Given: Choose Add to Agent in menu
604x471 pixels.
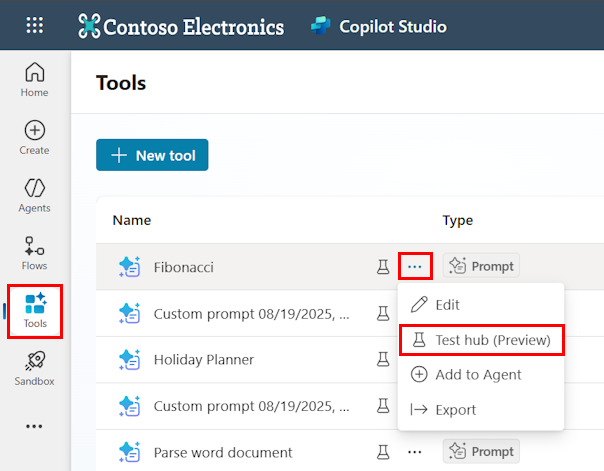Looking at the screenshot, I should [x=478, y=375].
